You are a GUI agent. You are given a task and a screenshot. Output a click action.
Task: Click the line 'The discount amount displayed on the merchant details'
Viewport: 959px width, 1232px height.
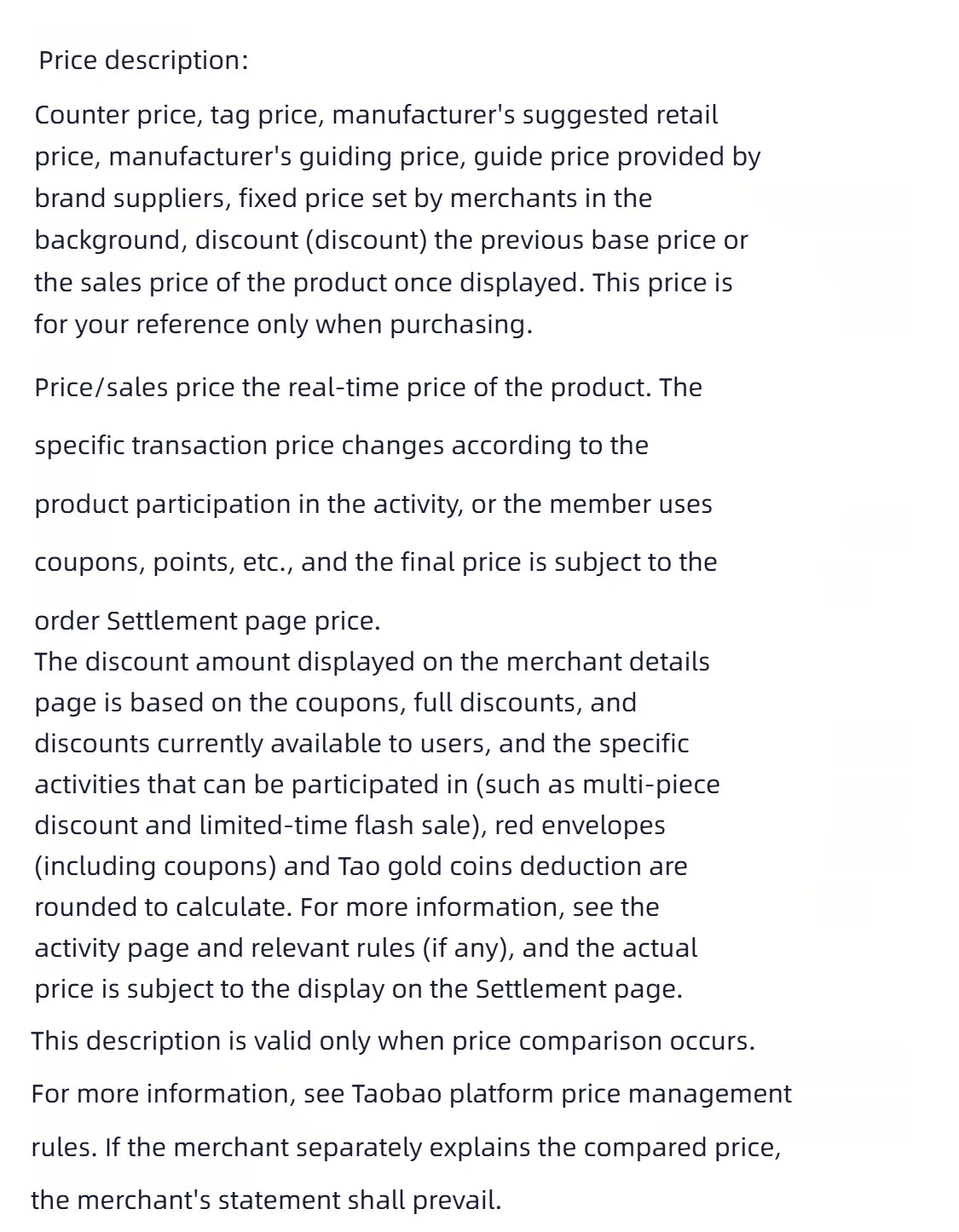point(372,662)
